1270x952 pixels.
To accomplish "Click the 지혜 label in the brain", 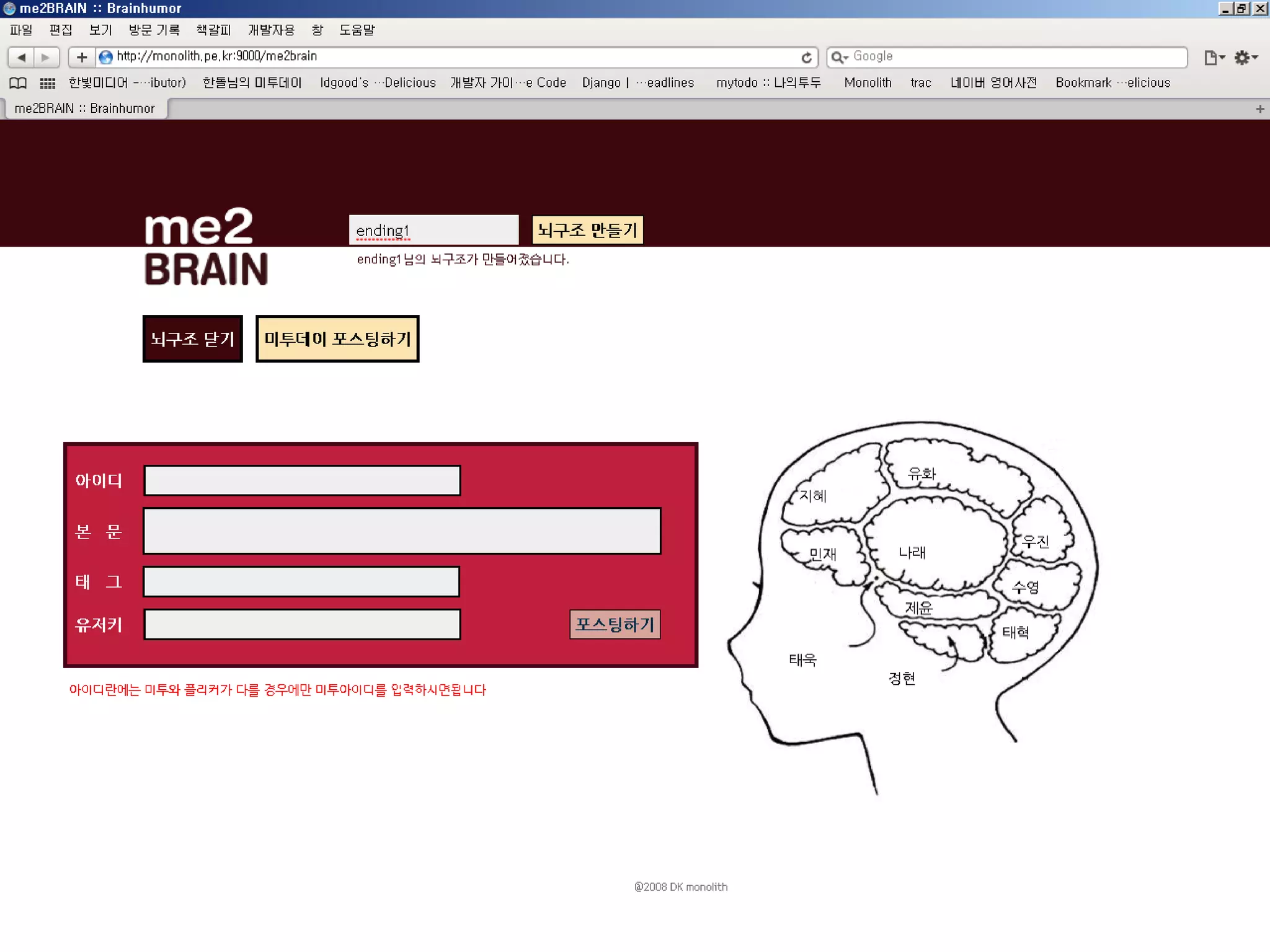I will pos(812,496).
